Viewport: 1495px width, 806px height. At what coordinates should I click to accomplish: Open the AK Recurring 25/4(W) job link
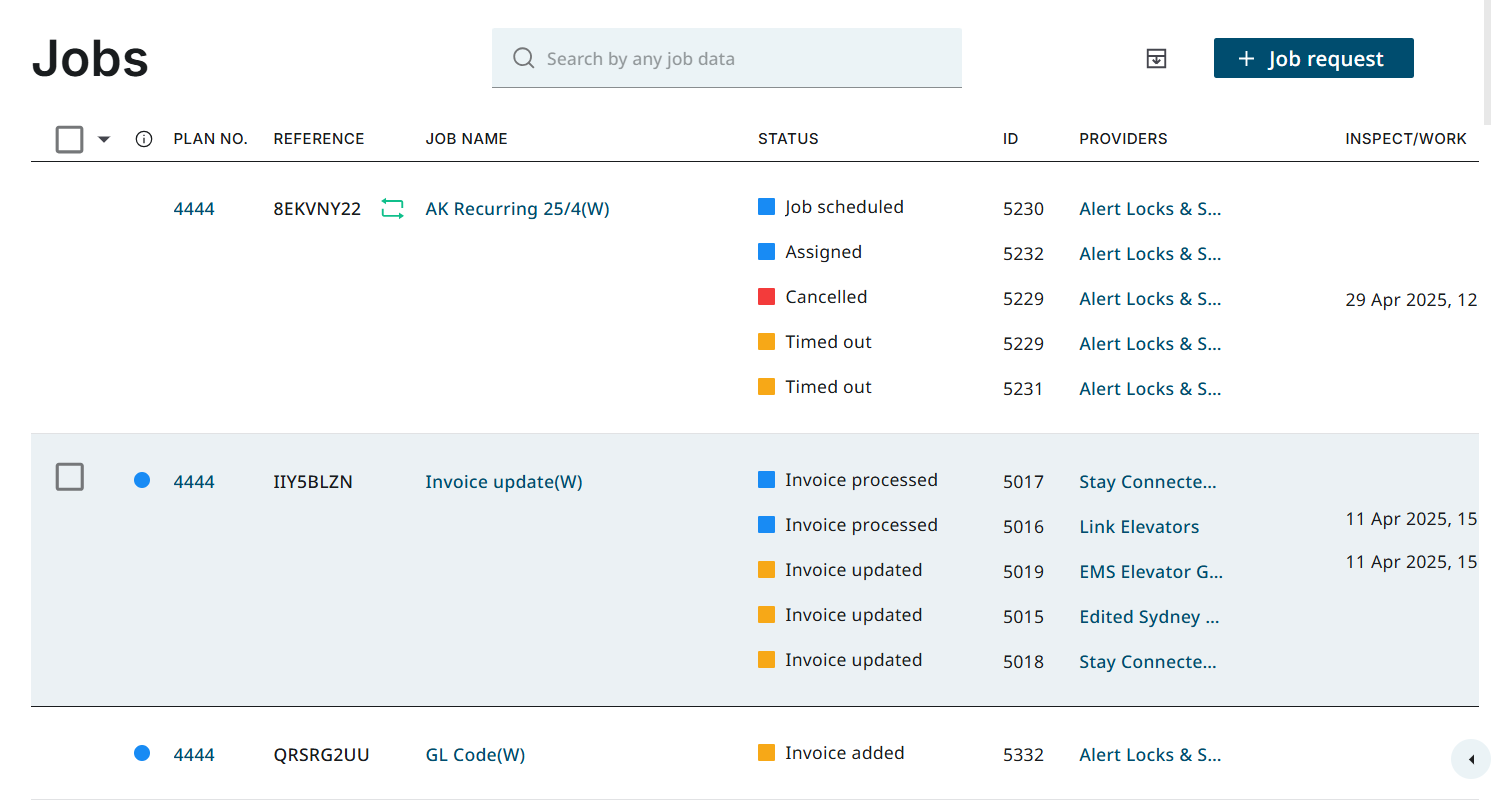pyautogui.click(x=517, y=209)
